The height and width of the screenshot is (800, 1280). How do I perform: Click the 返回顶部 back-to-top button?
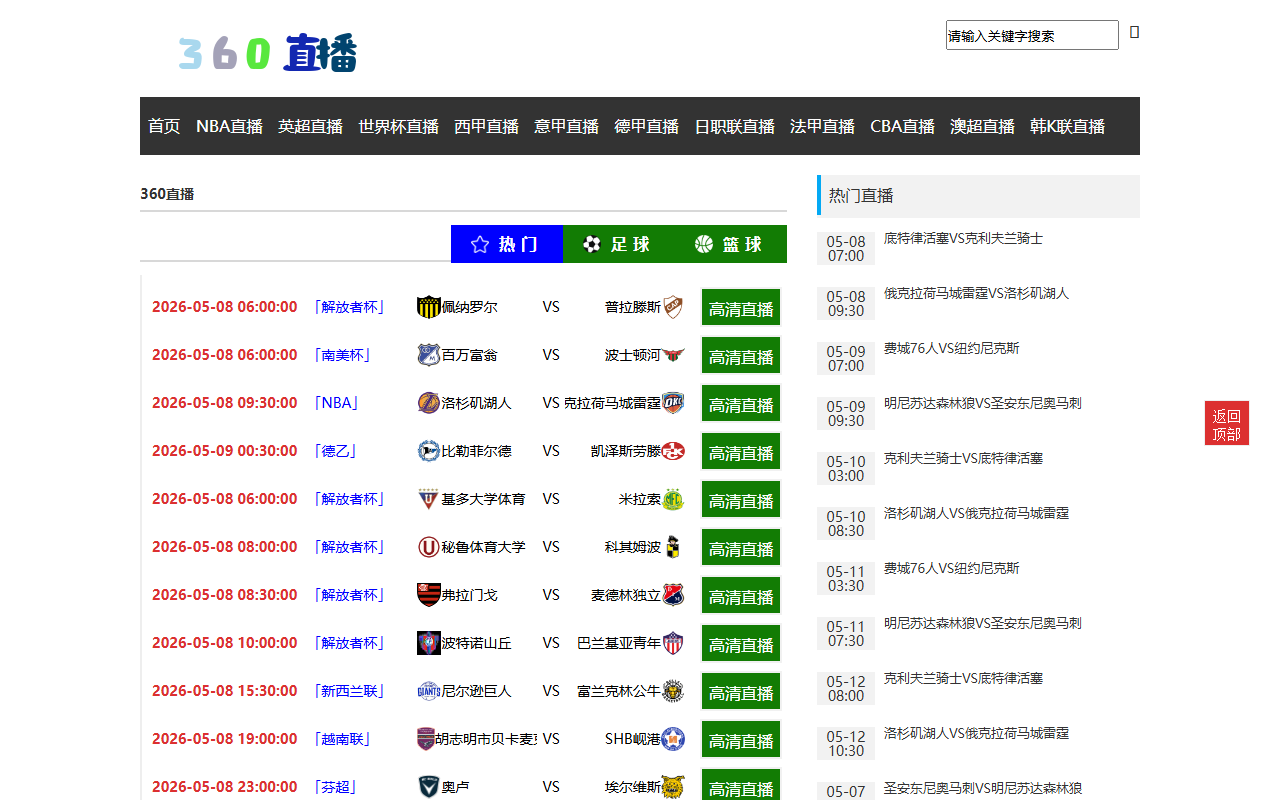tap(1227, 424)
